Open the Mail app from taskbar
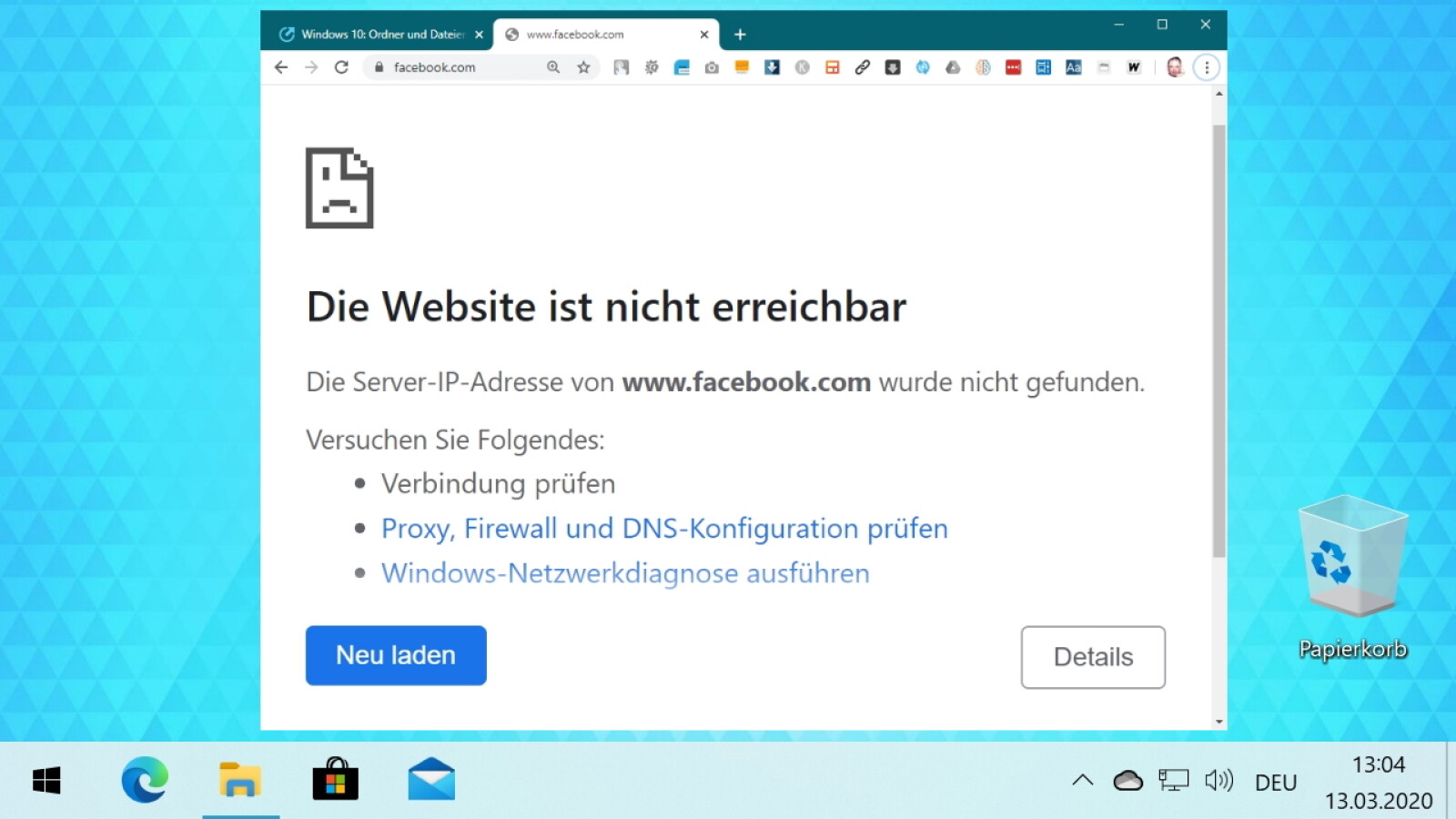 click(x=431, y=781)
